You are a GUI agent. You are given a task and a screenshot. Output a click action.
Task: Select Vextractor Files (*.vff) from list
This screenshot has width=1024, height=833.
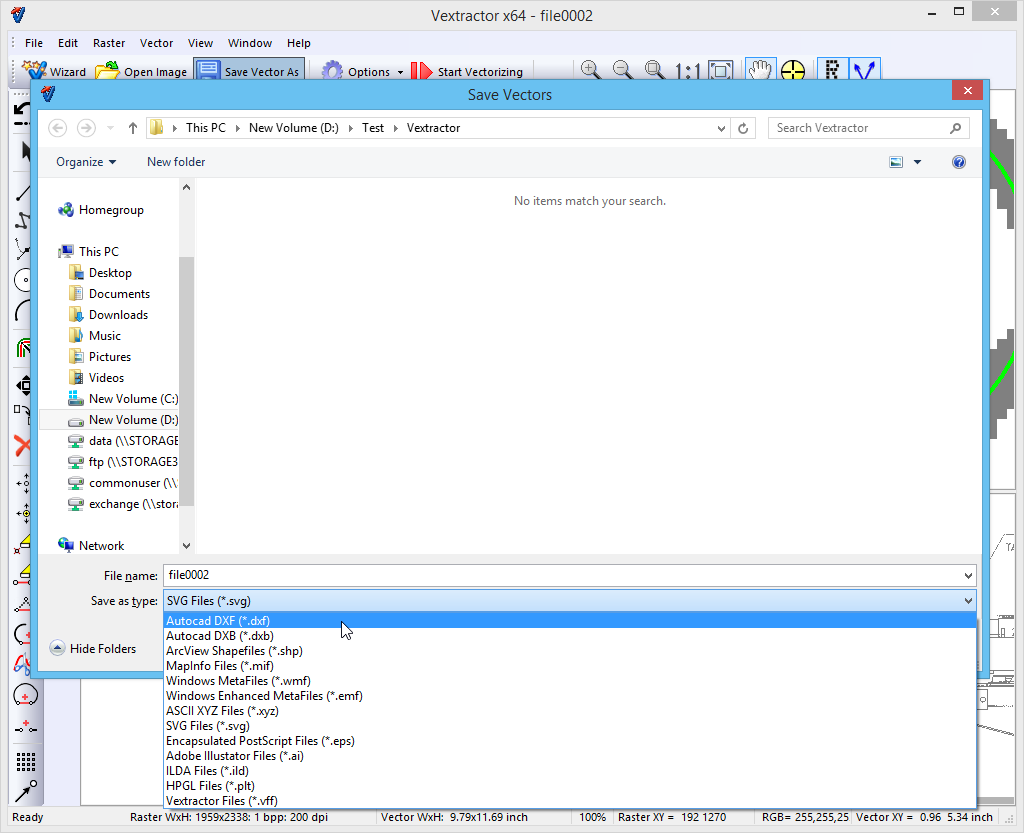click(x=222, y=801)
